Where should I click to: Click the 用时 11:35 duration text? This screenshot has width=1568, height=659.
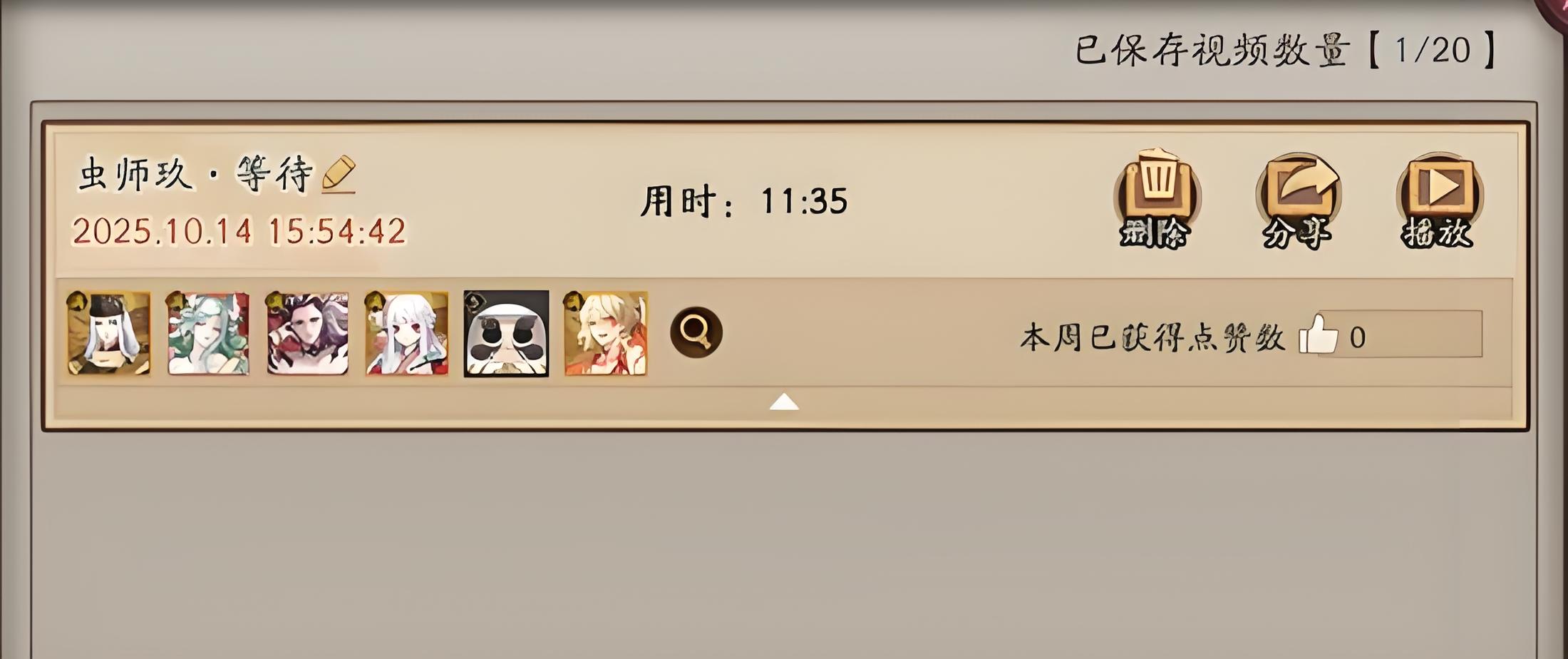click(x=743, y=201)
